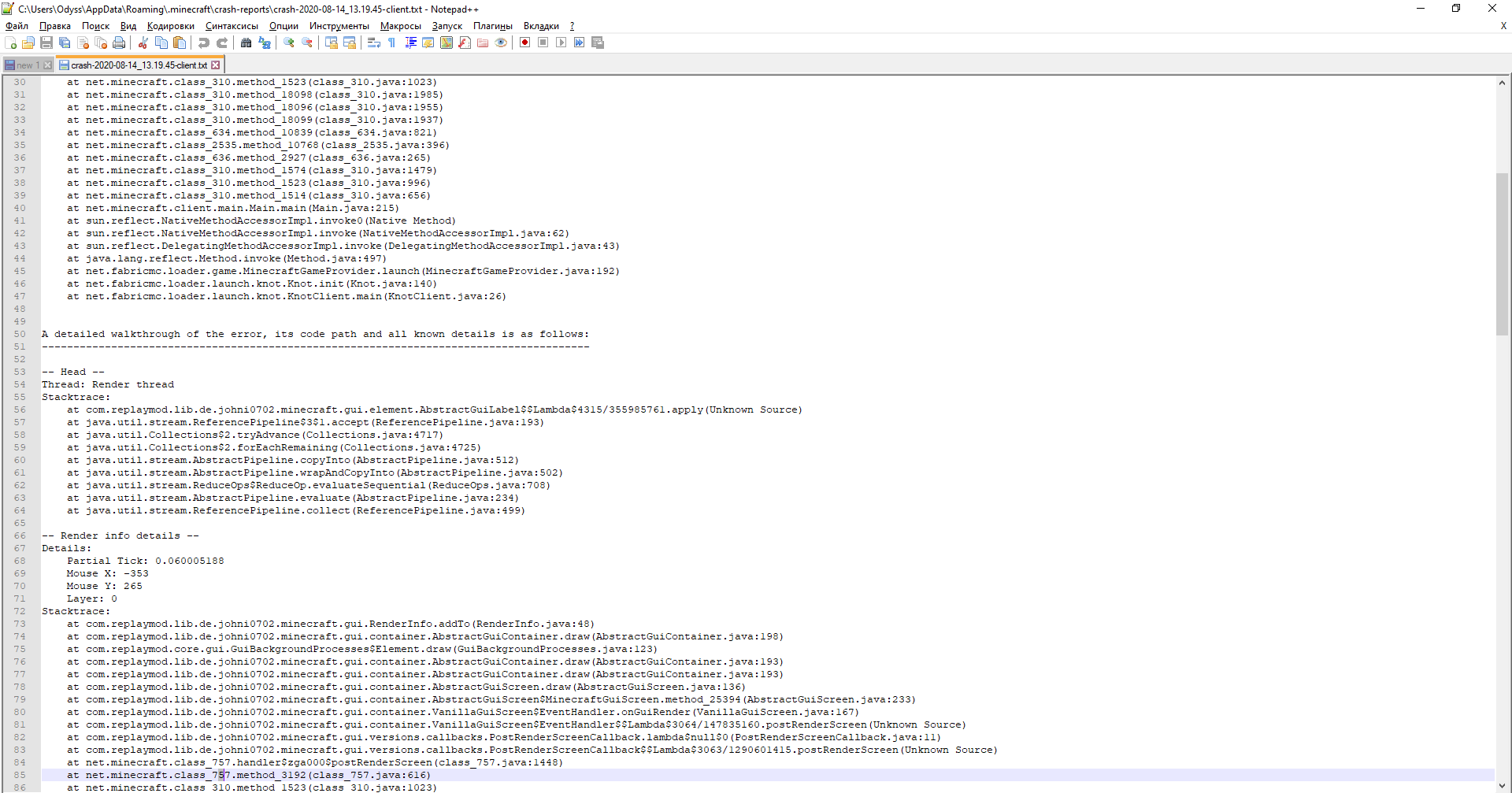This screenshot has width=1512, height=793.
Task: Undo the last action from the toolbar
Action: click(204, 43)
